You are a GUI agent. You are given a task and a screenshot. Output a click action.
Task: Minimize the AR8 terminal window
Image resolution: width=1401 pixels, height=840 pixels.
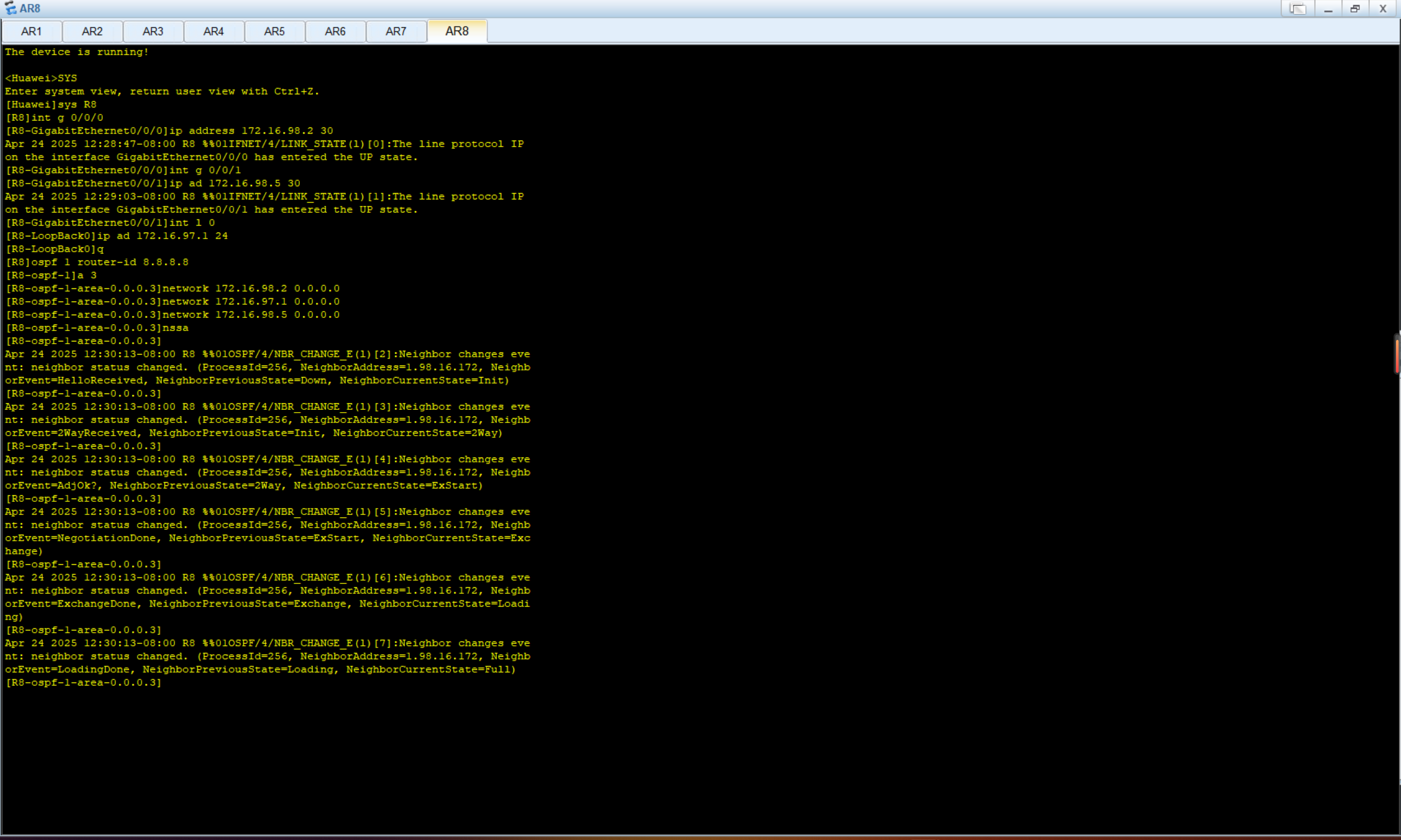(x=1328, y=9)
